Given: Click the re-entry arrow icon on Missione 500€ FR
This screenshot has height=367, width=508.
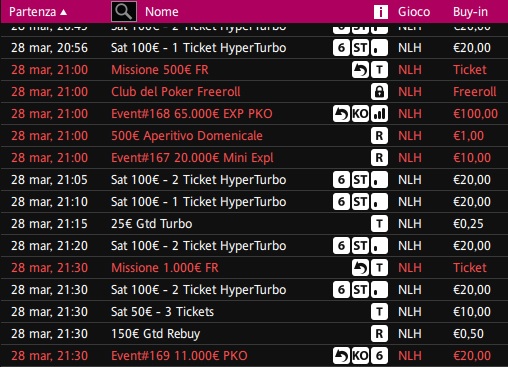Looking at the screenshot, I should click(360, 70).
